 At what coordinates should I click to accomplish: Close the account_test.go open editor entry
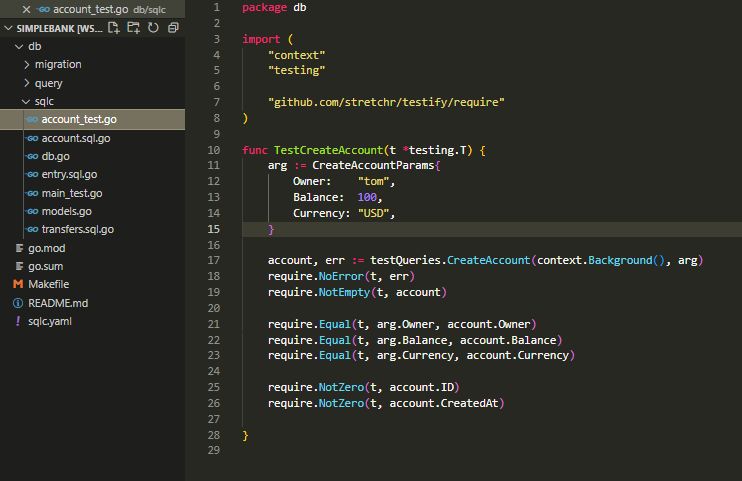[26, 9]
